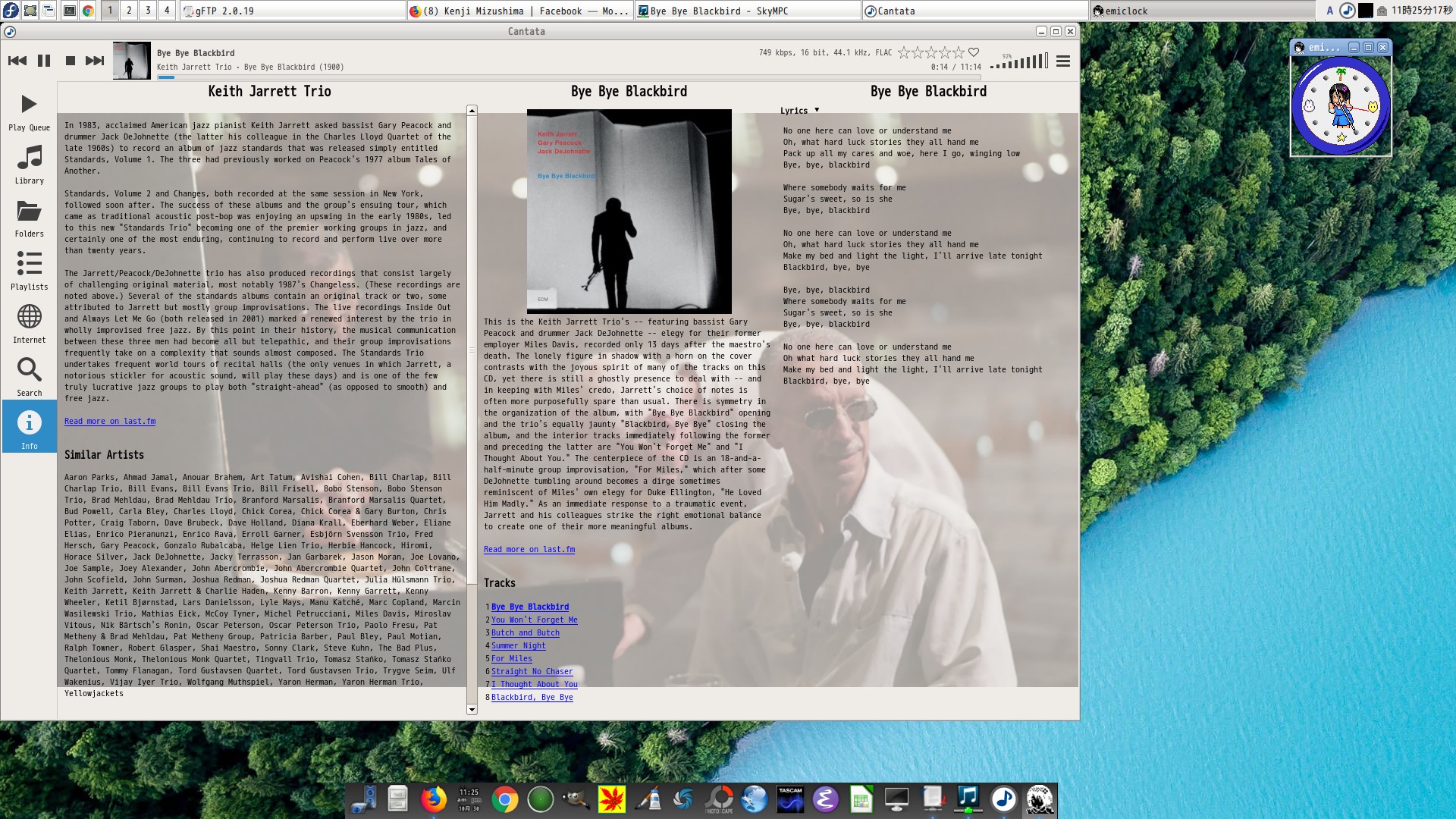
Task: Open the Summer Night track link
Action: tap(518, 646)
